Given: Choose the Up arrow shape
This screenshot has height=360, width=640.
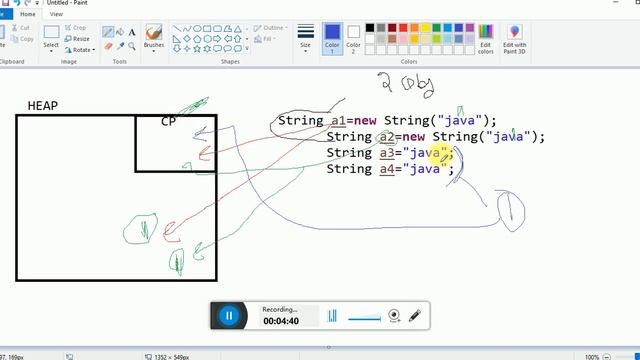Looking at the screenshot, I should coord(238,39).
